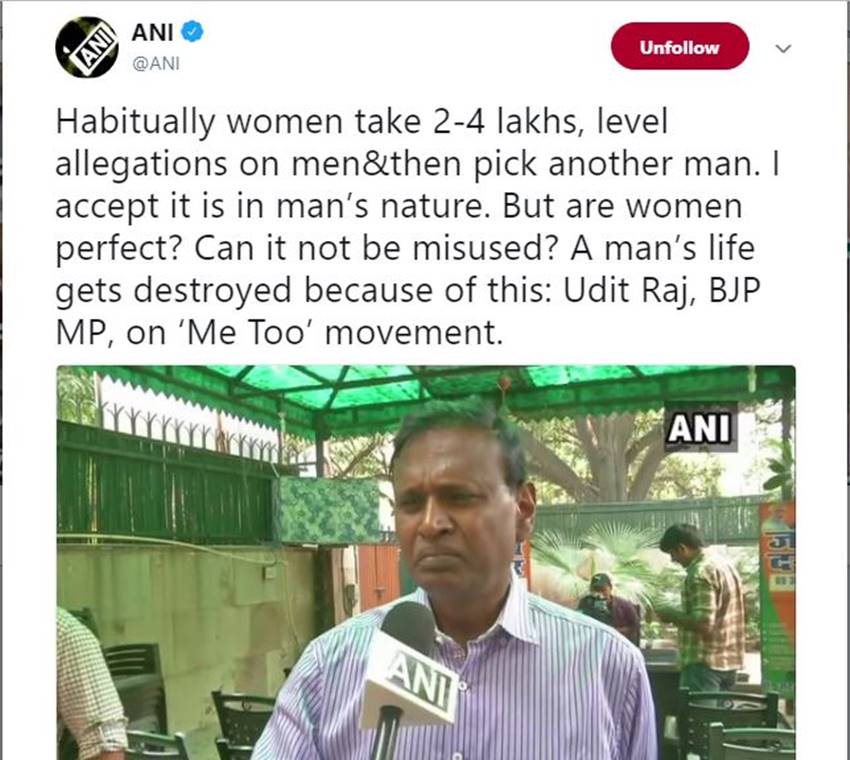Open the ANI profile avatar
The image size is (850, 760).
(x=87, y=47)
